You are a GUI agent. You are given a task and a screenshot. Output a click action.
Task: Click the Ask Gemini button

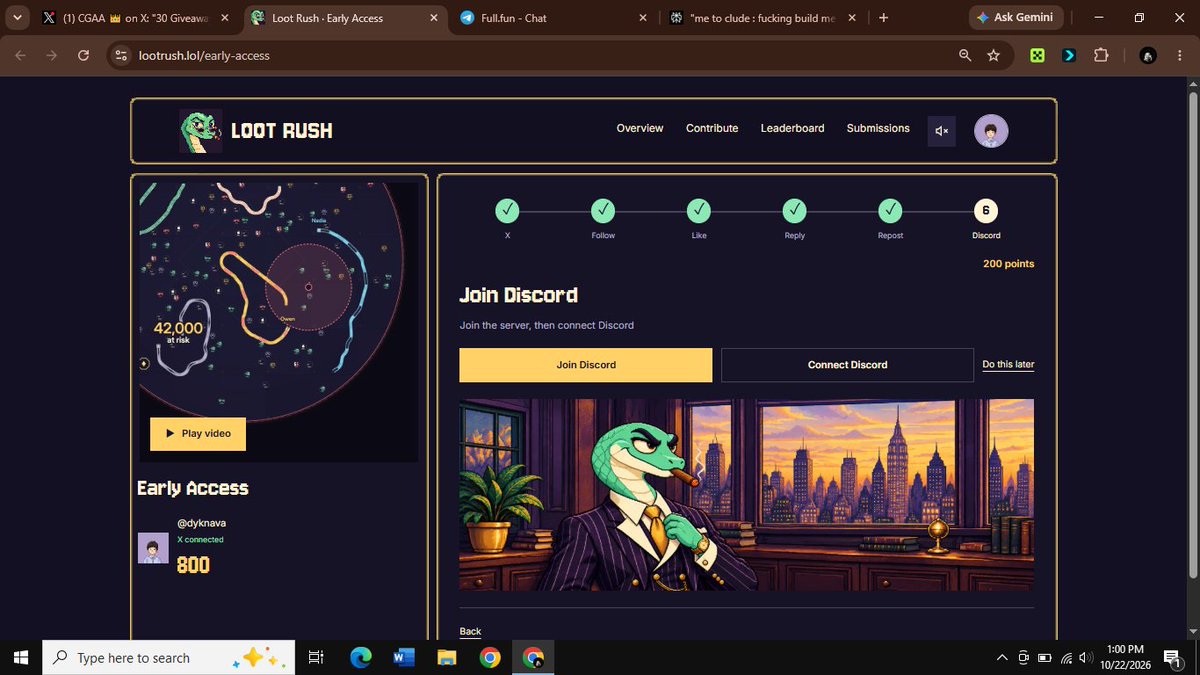1017,18
